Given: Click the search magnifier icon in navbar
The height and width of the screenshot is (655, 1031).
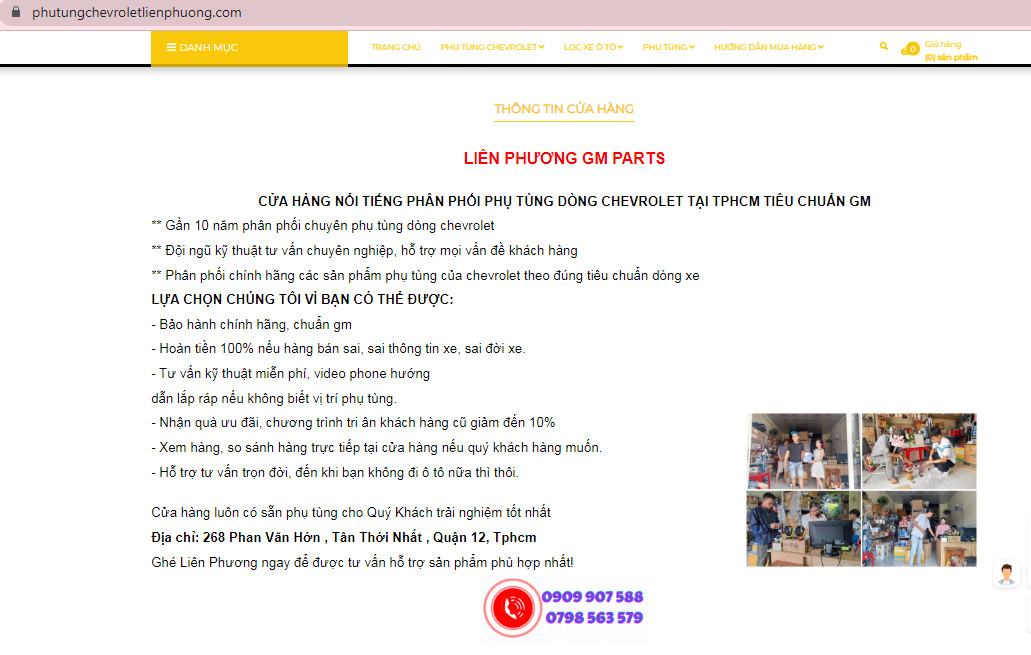Looking at the screenshot, I should coord(883,46).
